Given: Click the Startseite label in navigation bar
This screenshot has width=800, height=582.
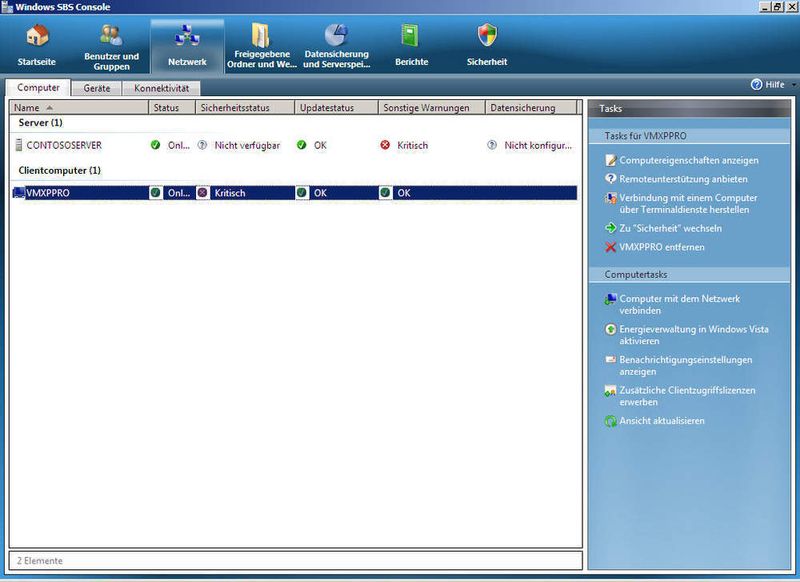Looking at the screenshot, I should (37, 62).
